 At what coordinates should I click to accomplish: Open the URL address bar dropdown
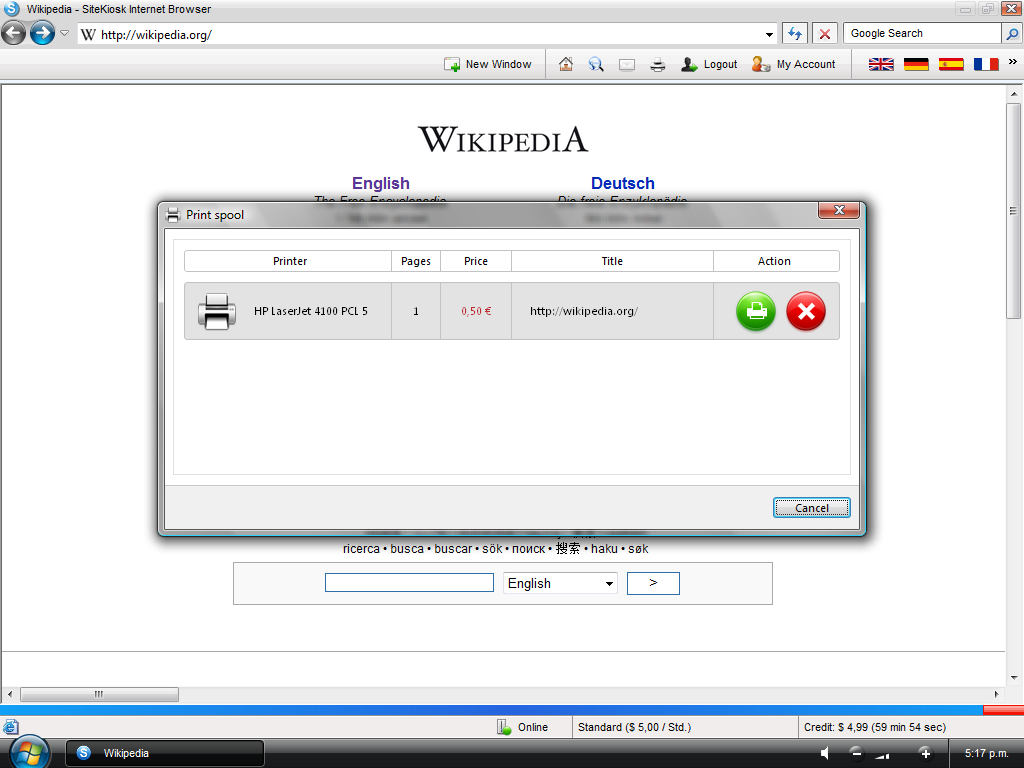(x=769, y=34)
